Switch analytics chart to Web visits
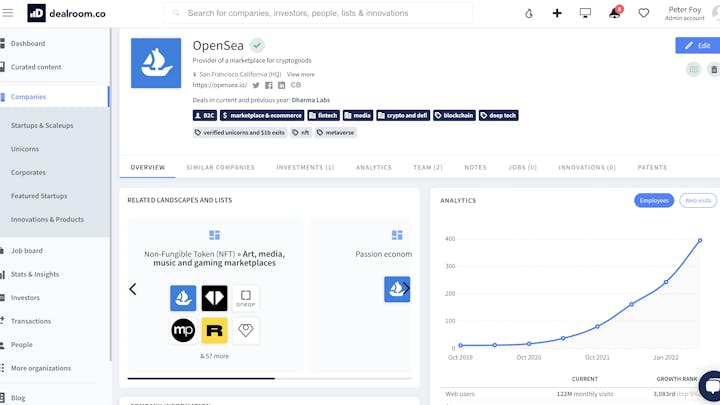 point(698,200)
